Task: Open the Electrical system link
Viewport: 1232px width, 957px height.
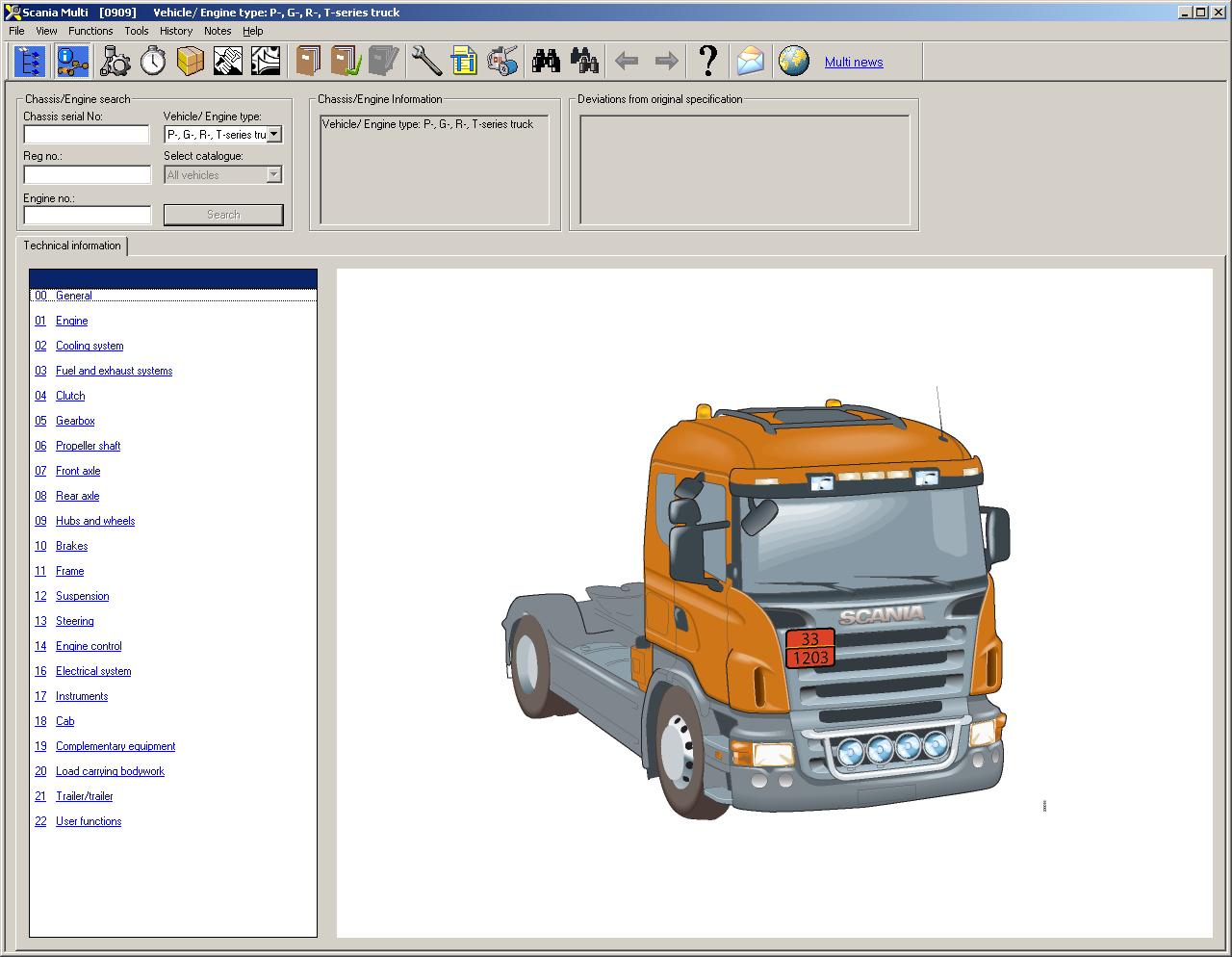Action: click(93, 671)
